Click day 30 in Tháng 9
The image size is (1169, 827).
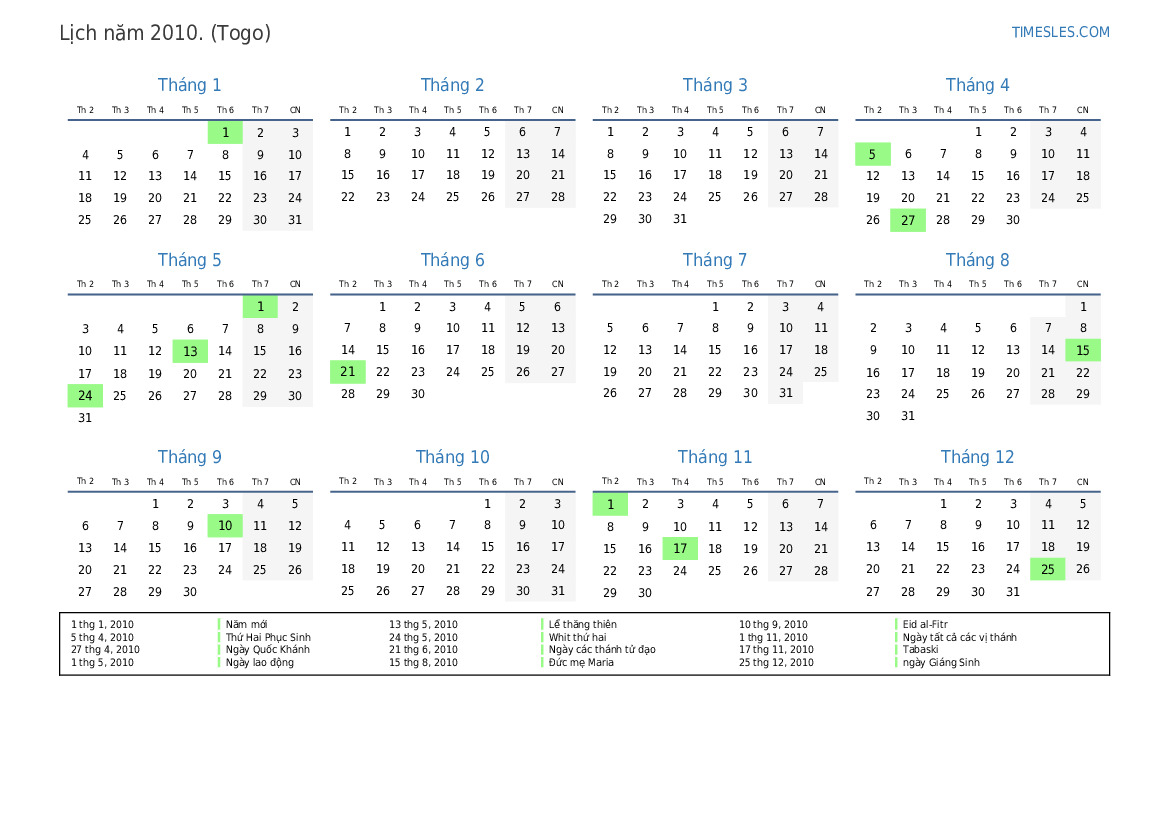point(190,591)
